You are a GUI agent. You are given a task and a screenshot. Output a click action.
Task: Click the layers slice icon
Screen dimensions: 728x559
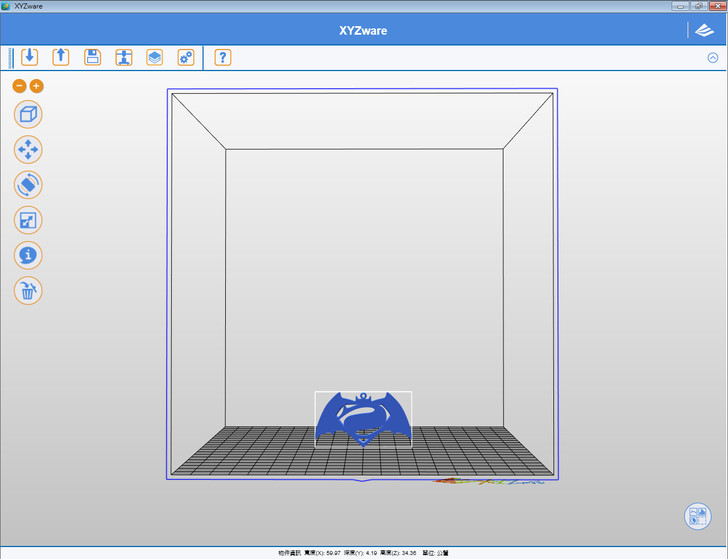(154, 57)
